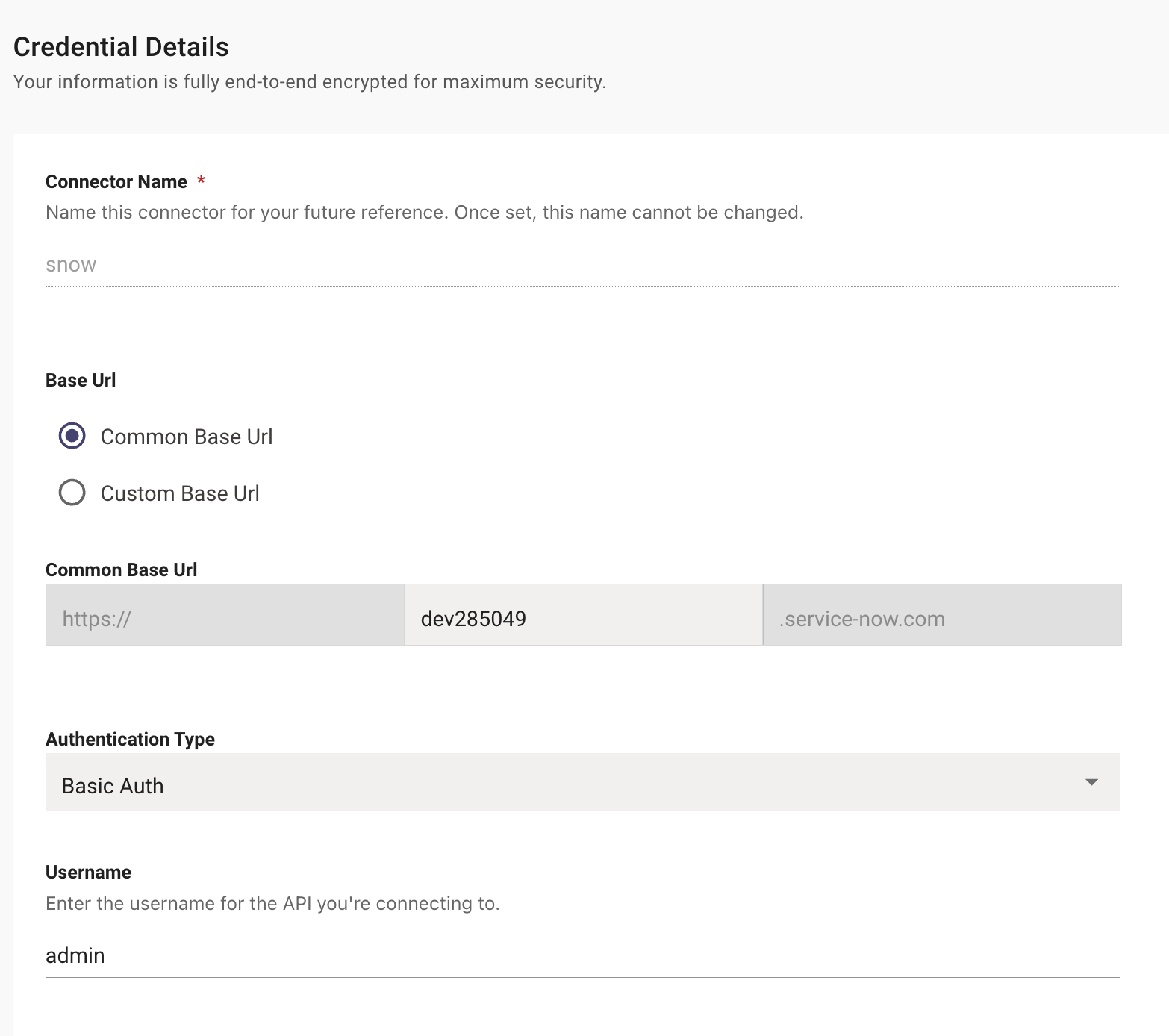The height and width of the screenshot is (1036, 1169).
Task: Click the username API helper description text
Action: 272,904
